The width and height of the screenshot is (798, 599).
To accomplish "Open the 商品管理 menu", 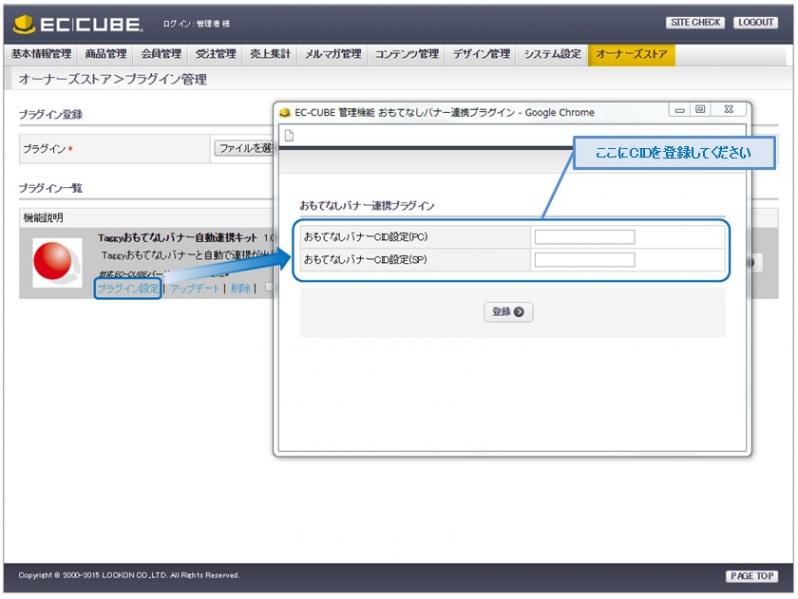I will (105, 54).
